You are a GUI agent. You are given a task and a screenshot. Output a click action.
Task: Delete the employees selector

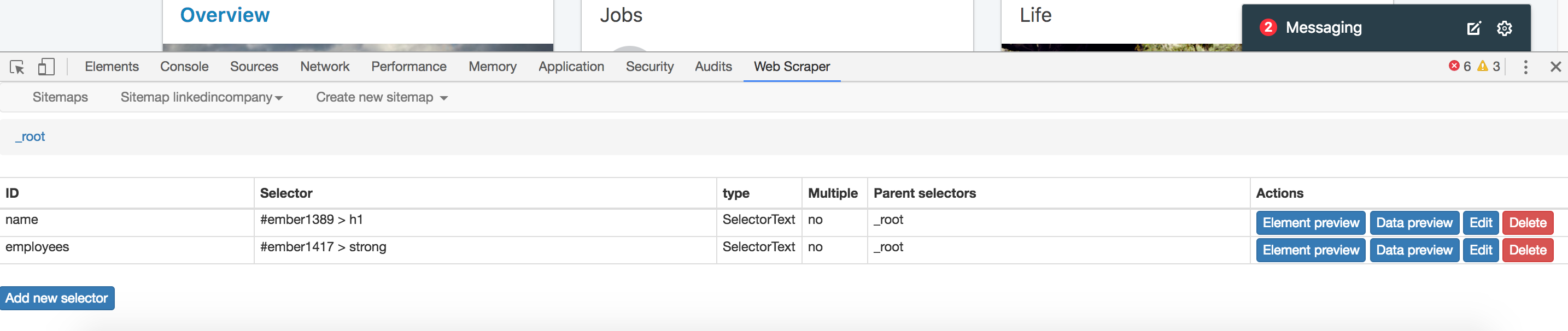pos(1527,250)
